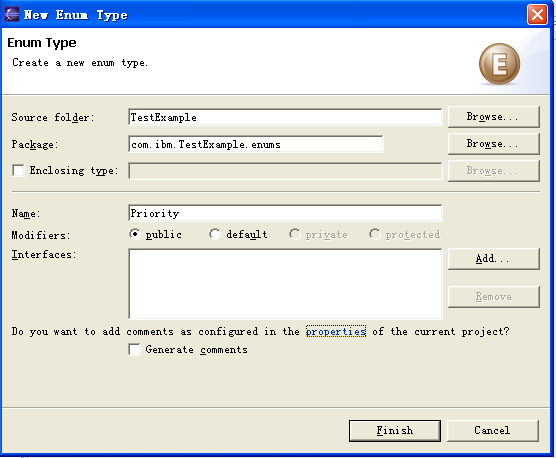
Task: Click the disabled Enclosing type Browse button
Action: pos(494,171)
